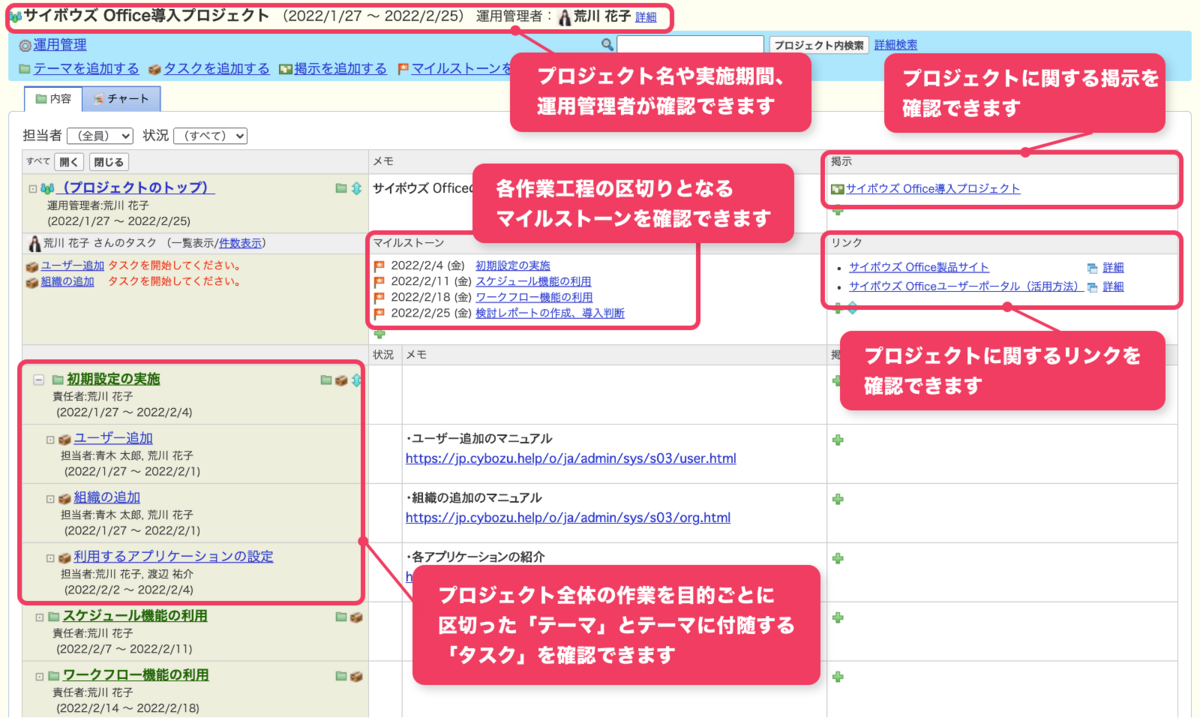Screen dimensions: 1200x718
Task: Open the 運用管理 link
Action: point(60,45)
